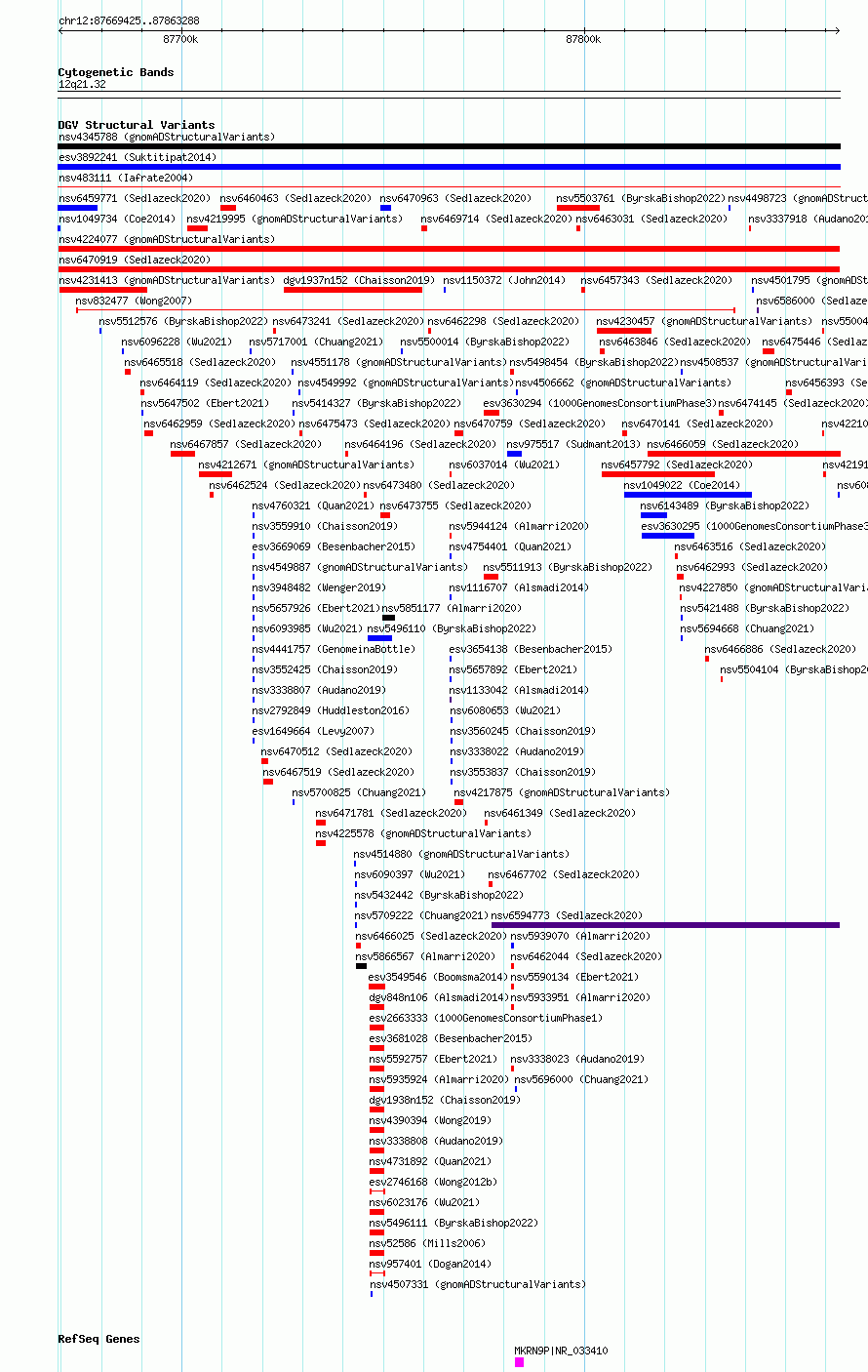Open nsv5717001 (Chuang2021) variant label

(x=317, y=342)
